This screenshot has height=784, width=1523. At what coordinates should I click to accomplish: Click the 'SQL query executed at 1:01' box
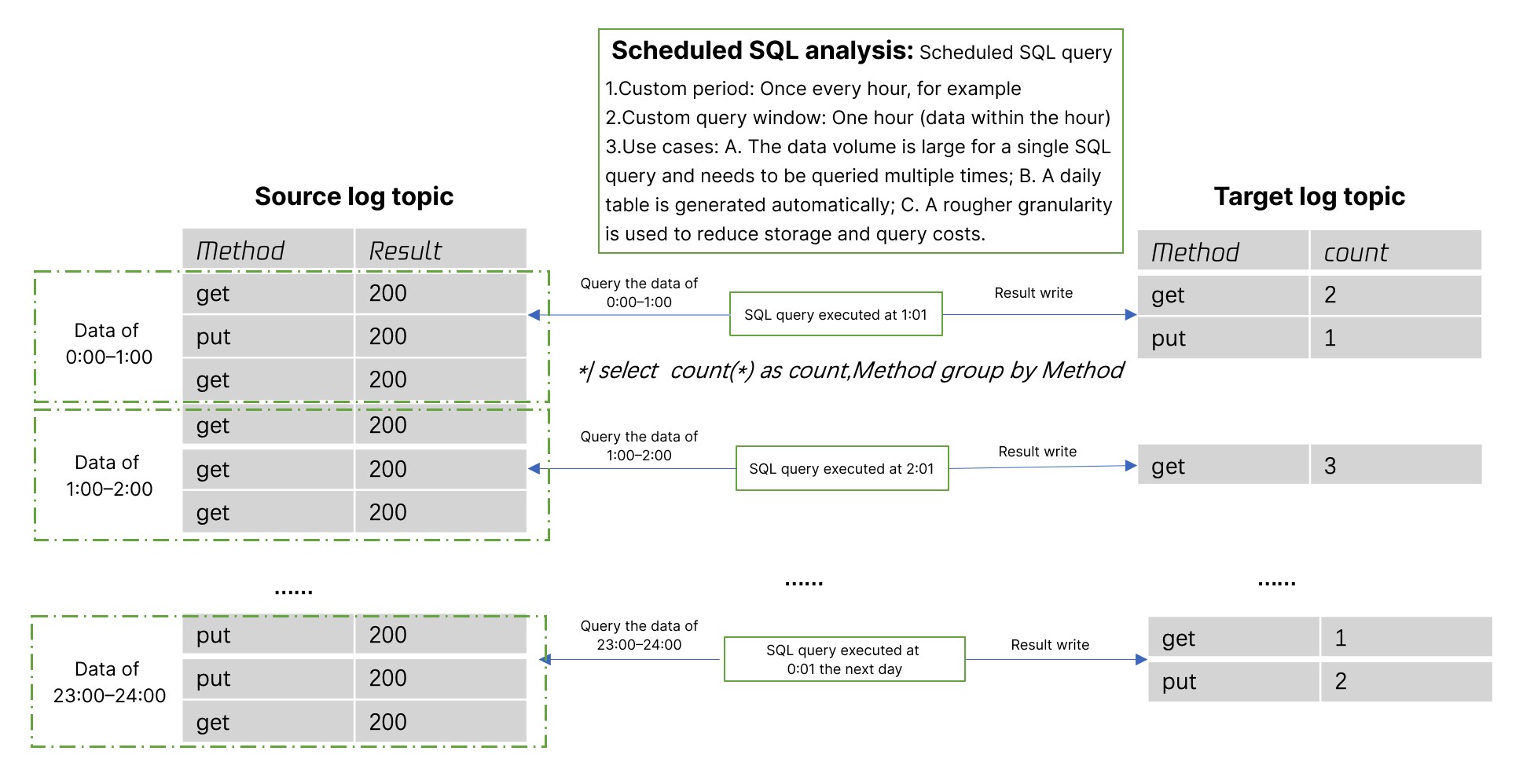(835, 314)
